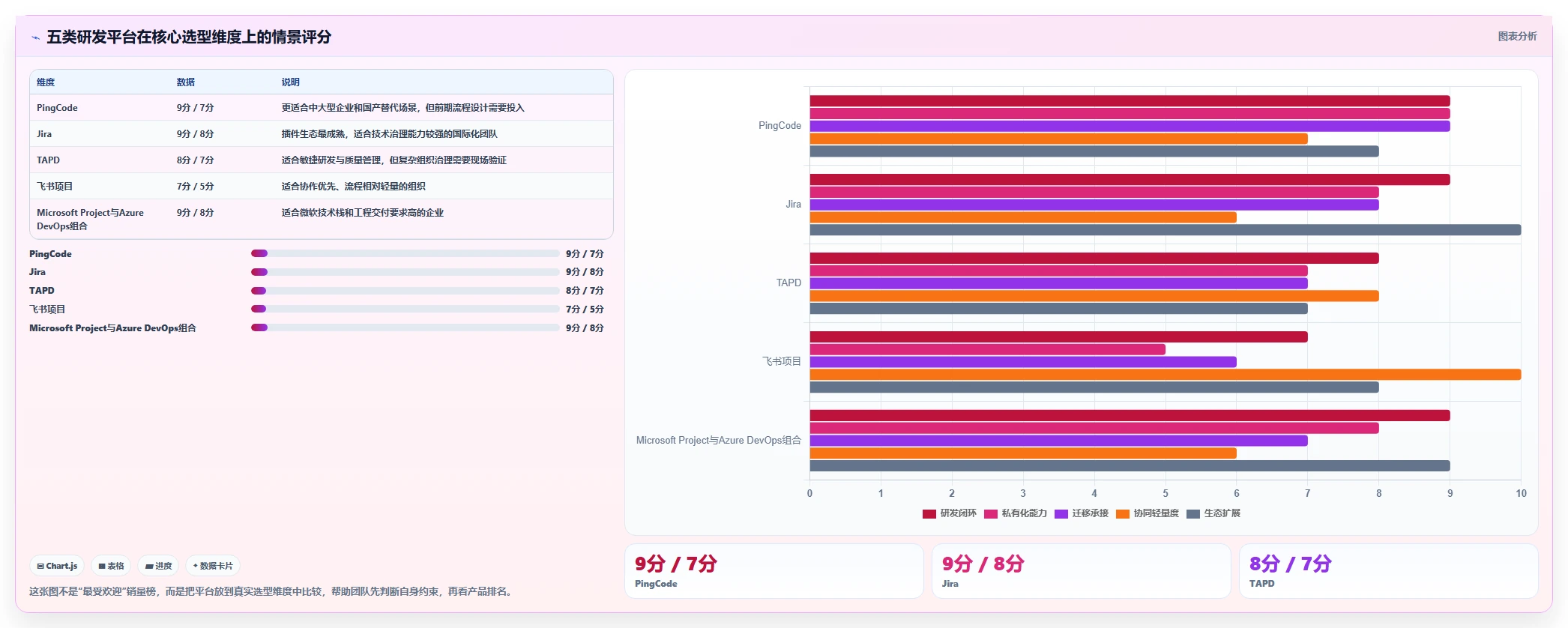Click the title icon beside 五类研发平台 heading

[x=35, y=37]
